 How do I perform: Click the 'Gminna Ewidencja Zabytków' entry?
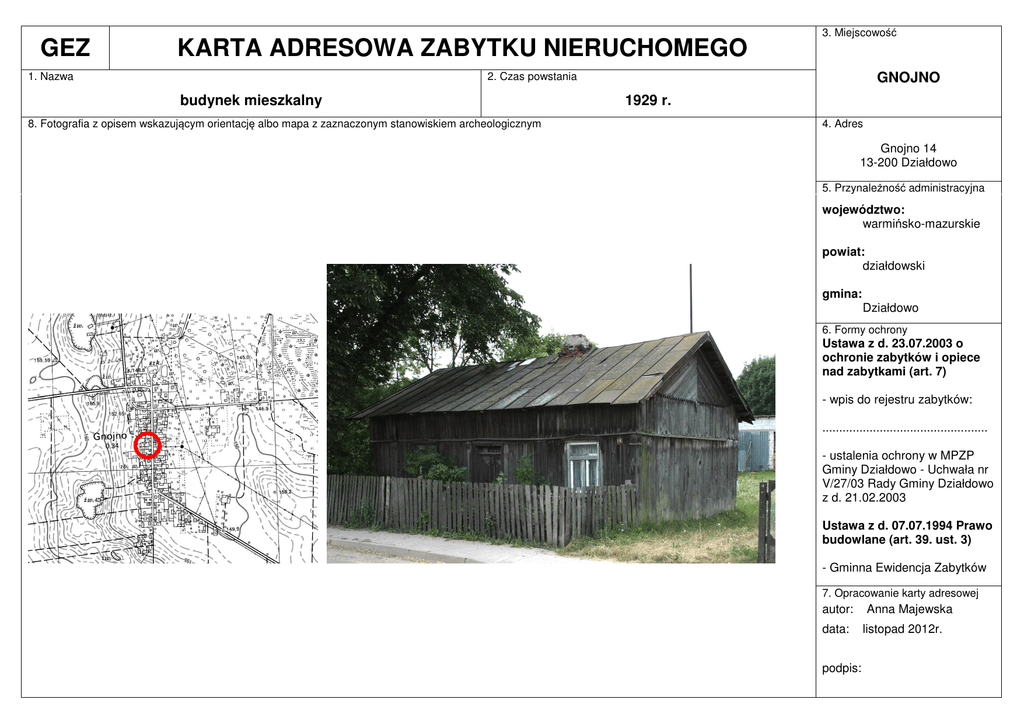907,567
